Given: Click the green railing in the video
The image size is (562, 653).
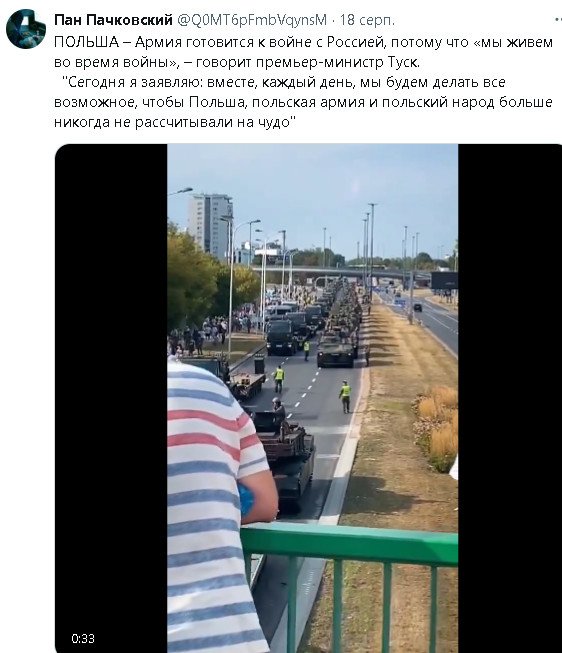Looking at the screenshot, I should [349, 583].
